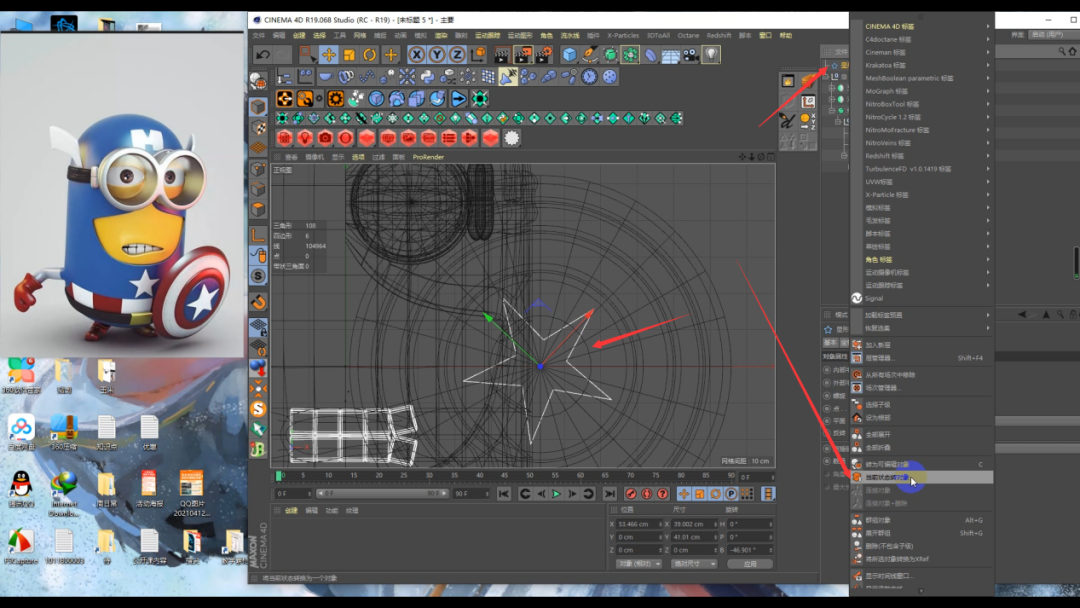Toggle the X axis lock

pyautogui.click(x=417, y=54)
